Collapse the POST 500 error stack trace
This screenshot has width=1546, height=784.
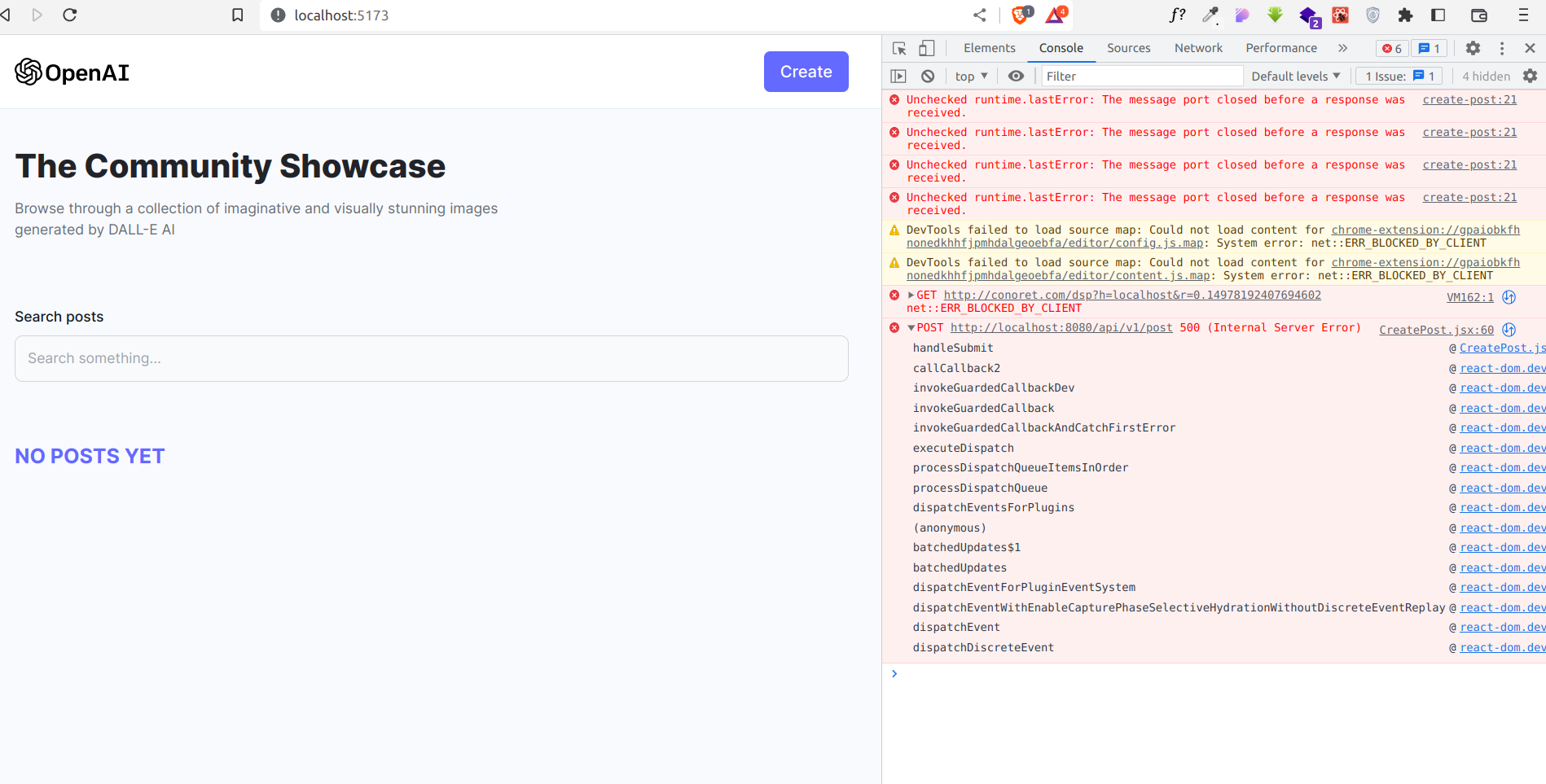(x=911, y=328)
